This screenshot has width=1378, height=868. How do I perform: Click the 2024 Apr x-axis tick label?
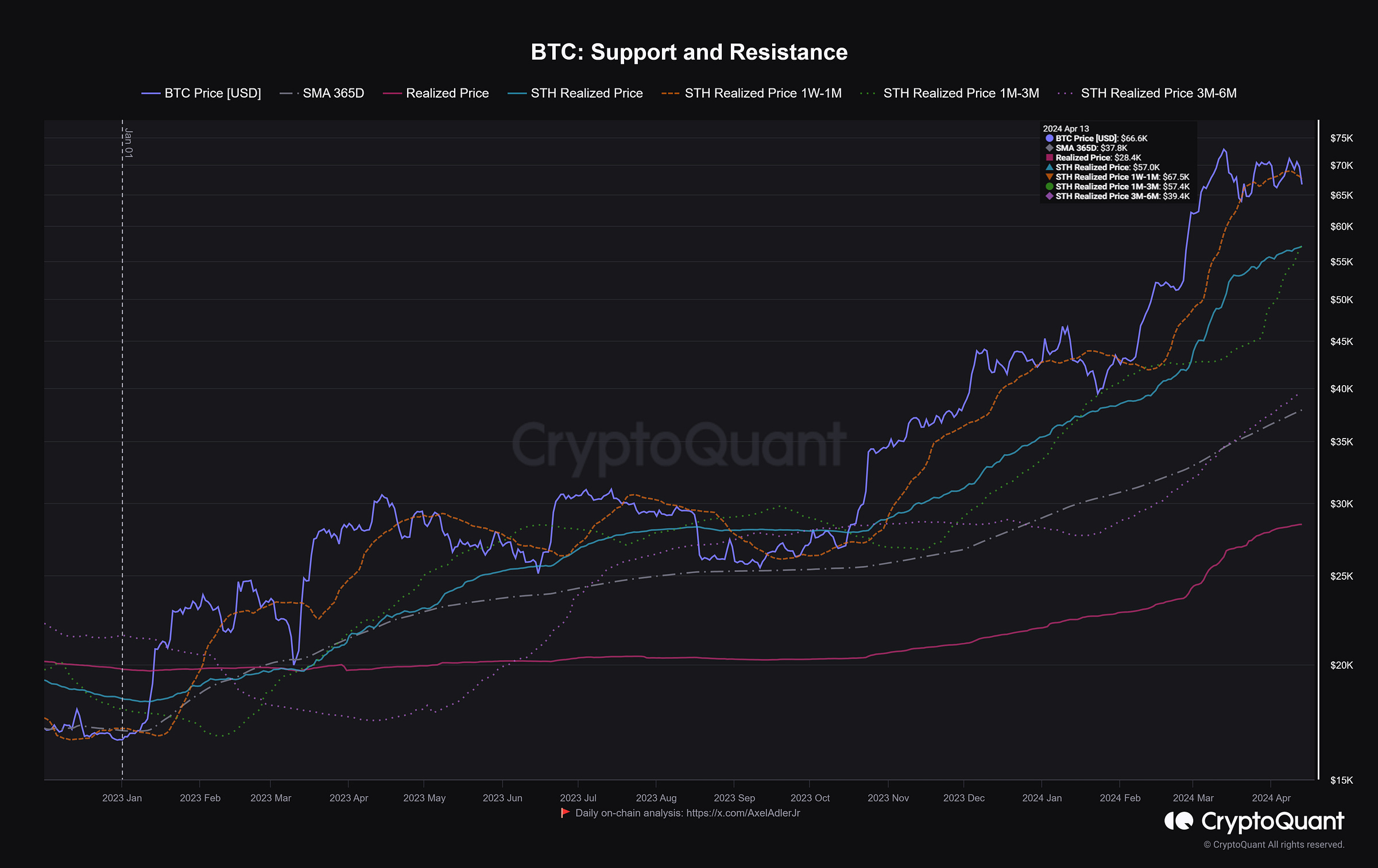[x=1271, y=798]
